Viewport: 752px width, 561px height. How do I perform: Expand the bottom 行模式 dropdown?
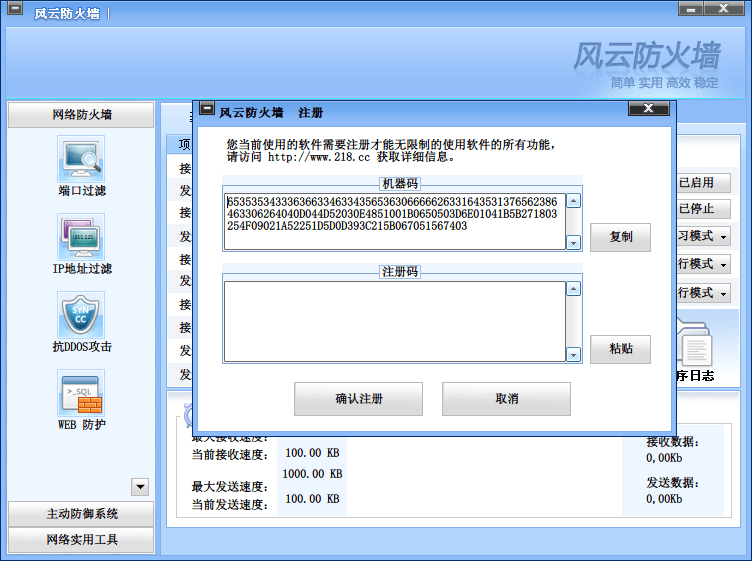[703, 293]
